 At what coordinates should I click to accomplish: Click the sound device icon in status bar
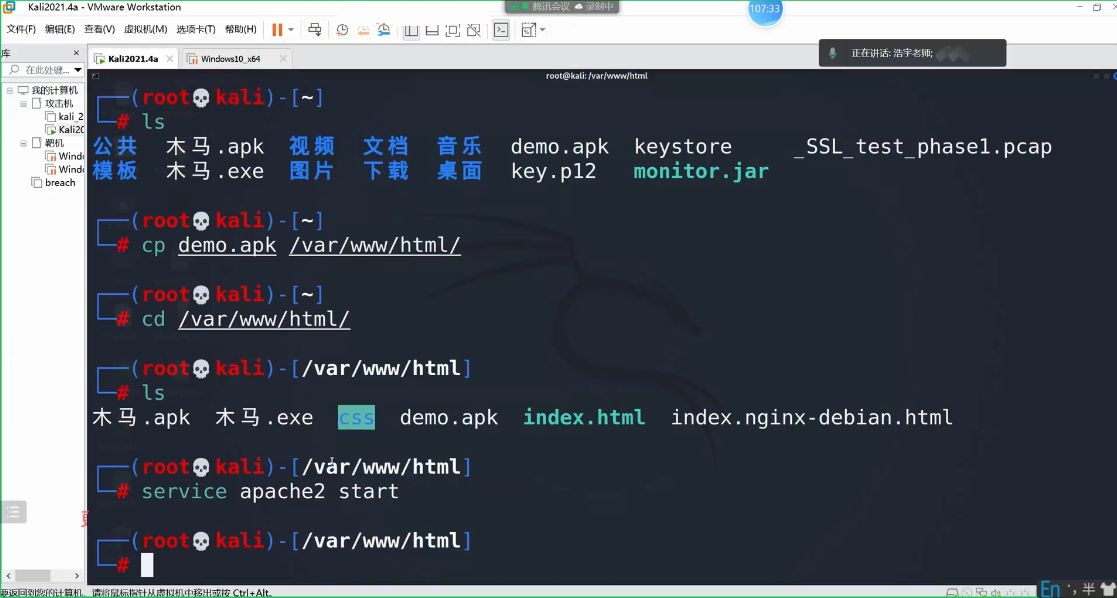tap(995, 591)
